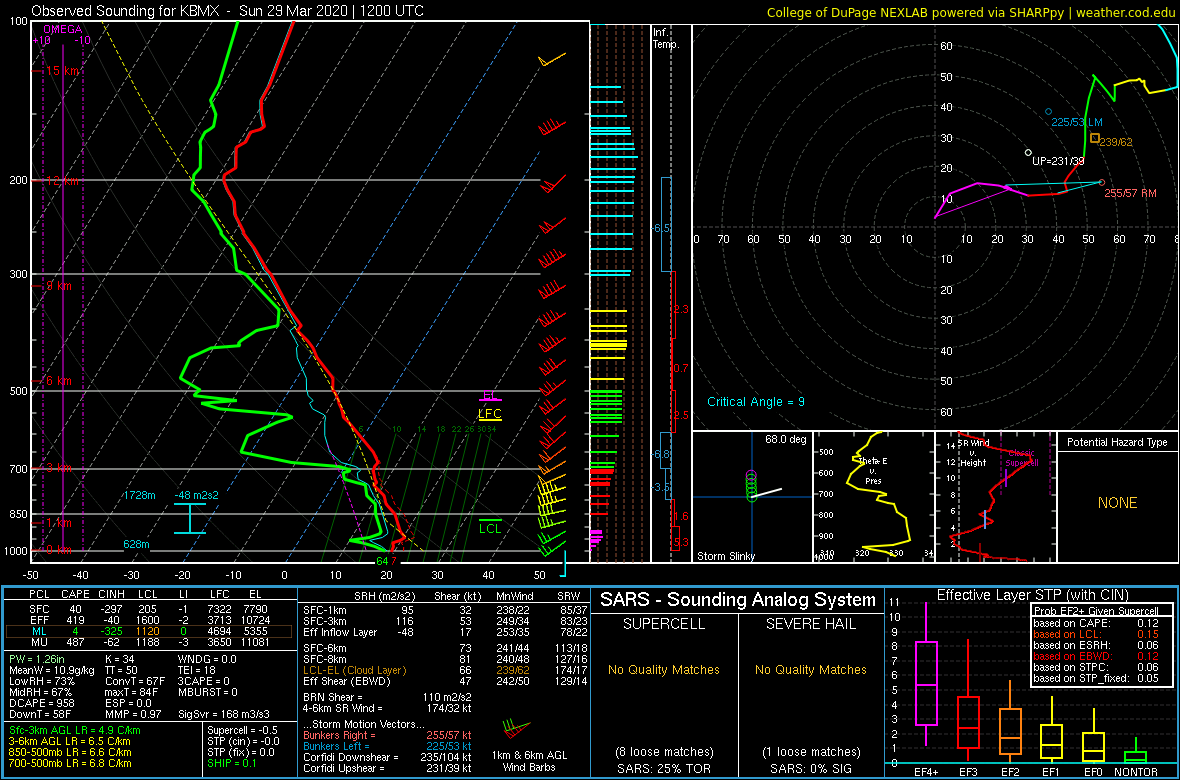Screen dimensions: 1180x780
Task: Click the yellow LFC marker on the skew-T
Action: (x=490, y=414)
